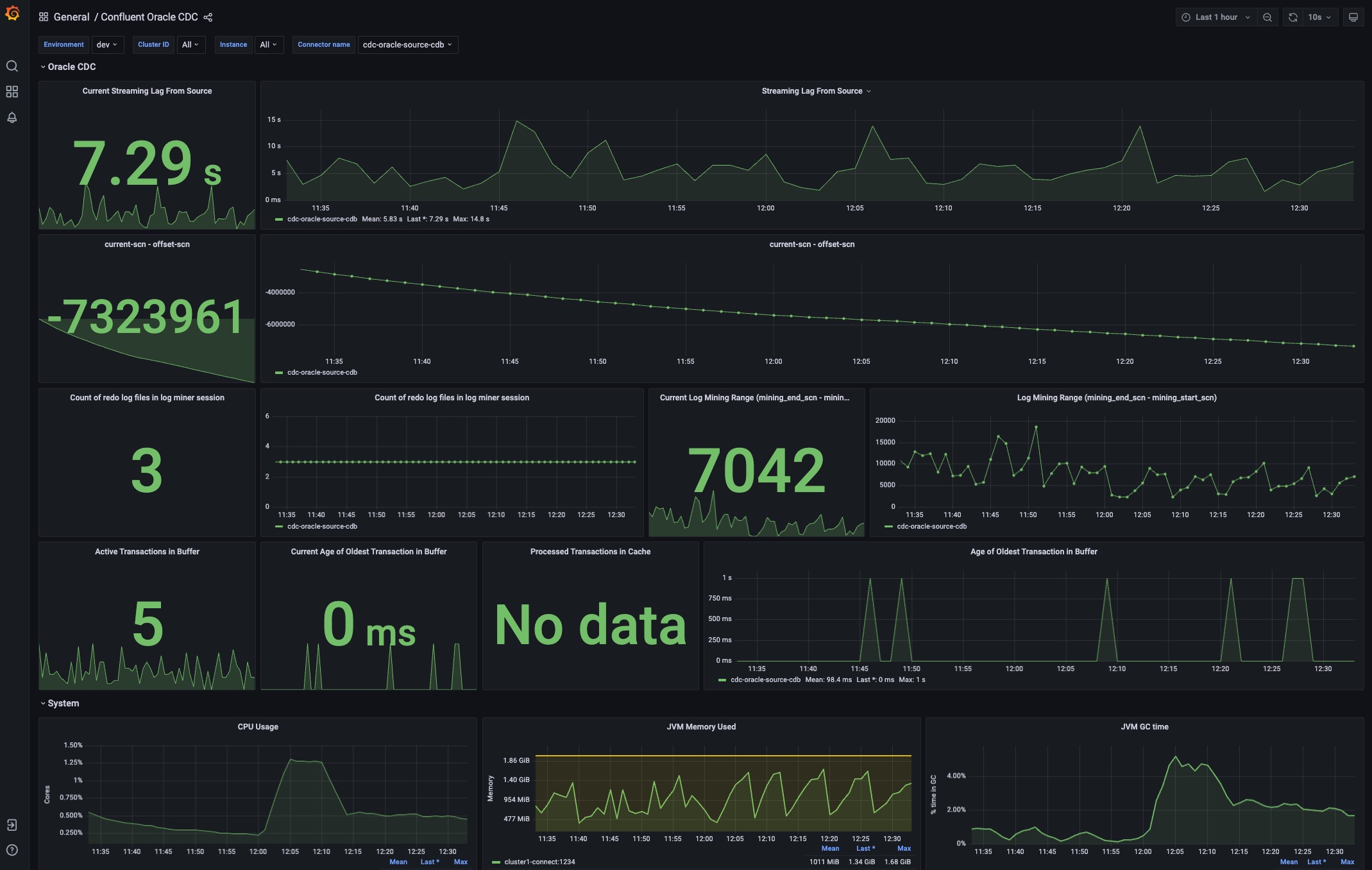Open Grafana home logo

(x=12, y=13)
